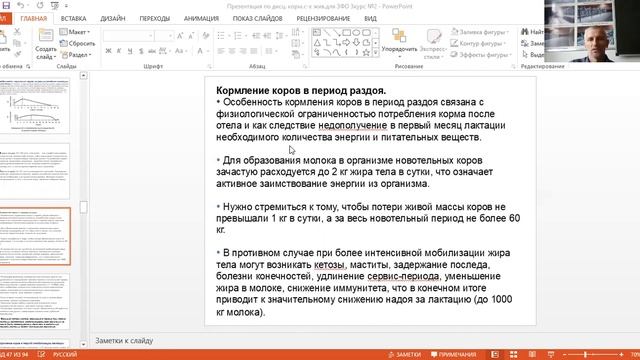Decrease font size with smaller A icon
This screenshot has width=640, height=360.
[x=191, y=36]
